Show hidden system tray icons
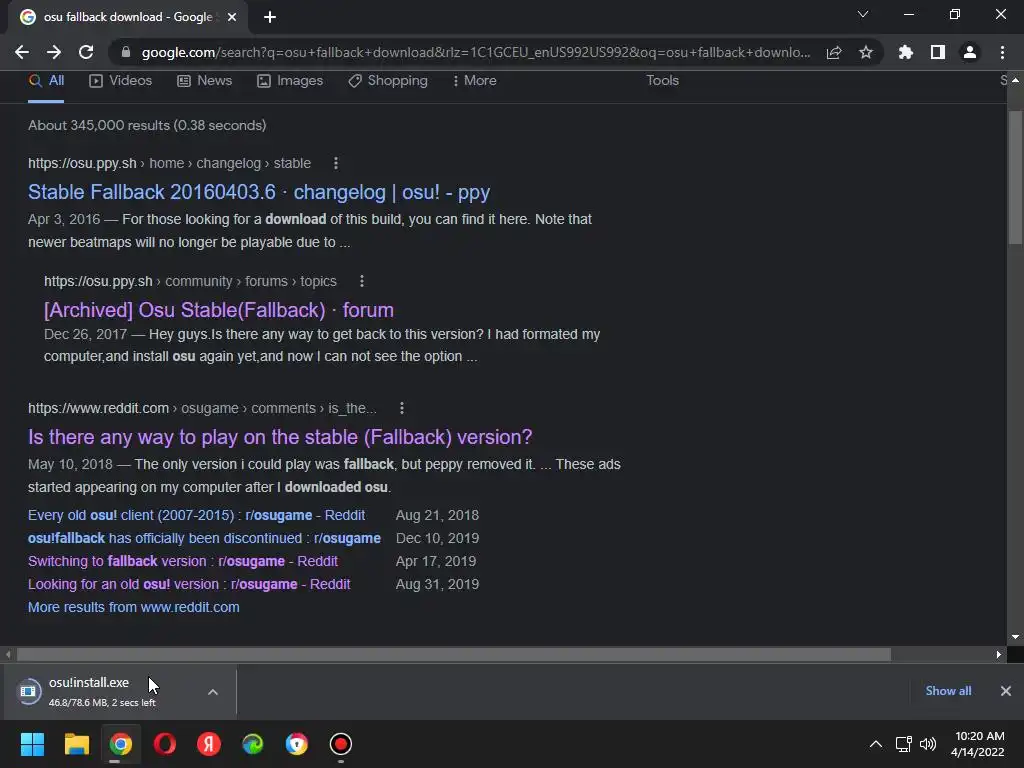Image resolution: width=1024 pixels, height=768 pixels. [x=876, y=744]
